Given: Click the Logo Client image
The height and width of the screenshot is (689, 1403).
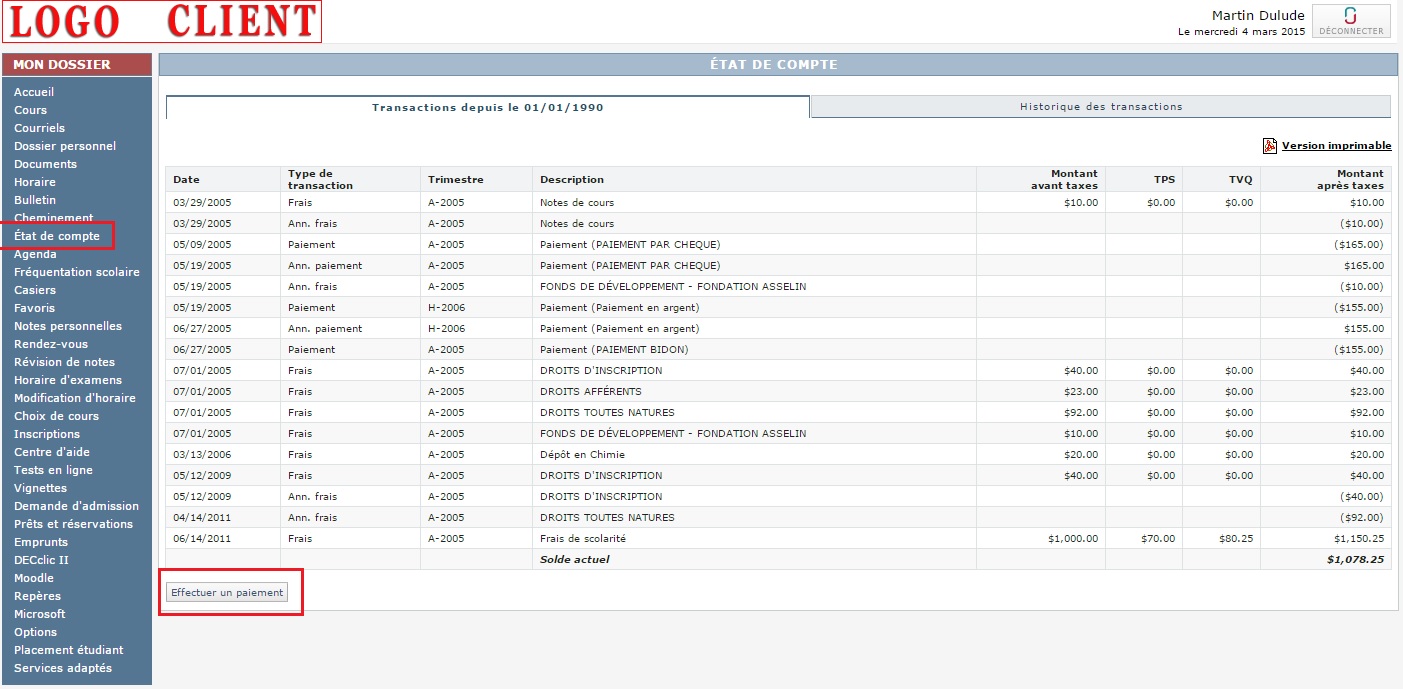Looking at the screenshot, I should [162, 22].
